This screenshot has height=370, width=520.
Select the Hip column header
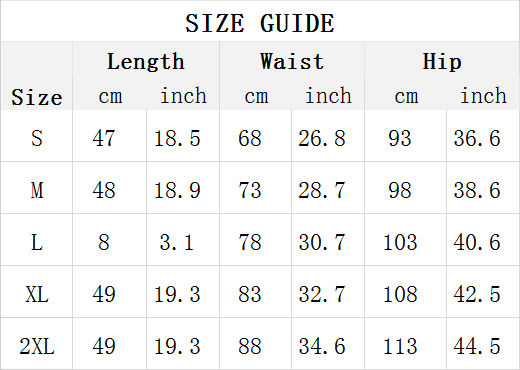click(442, 61)
